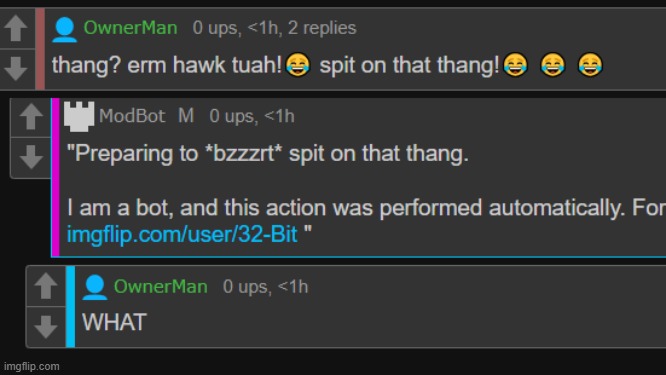Upvote the ModBot reply
The width and height of the screenshot is (666, 375).
click(x=31, y=117)
